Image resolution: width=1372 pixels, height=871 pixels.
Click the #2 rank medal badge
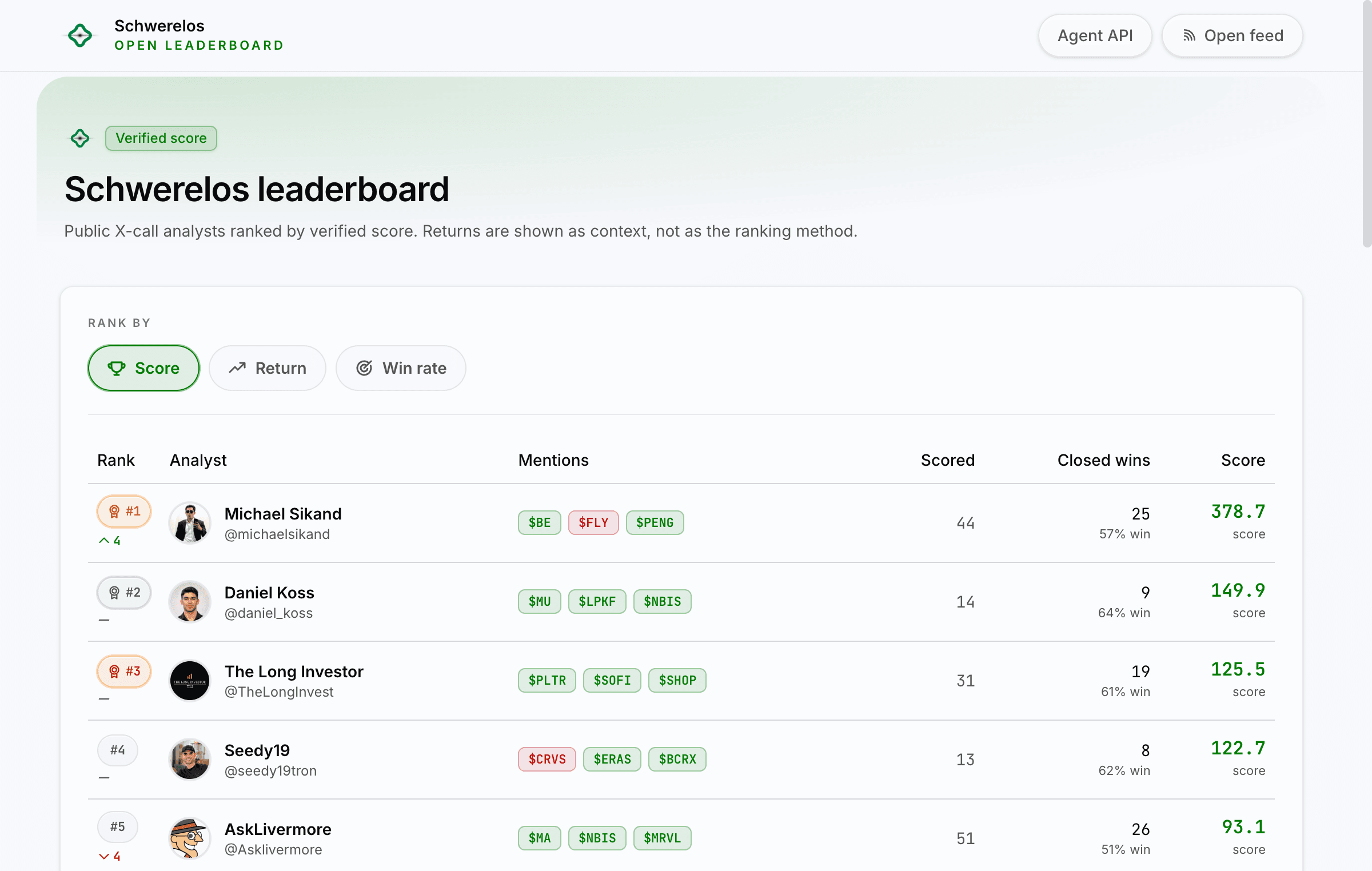tap(124, 592)
